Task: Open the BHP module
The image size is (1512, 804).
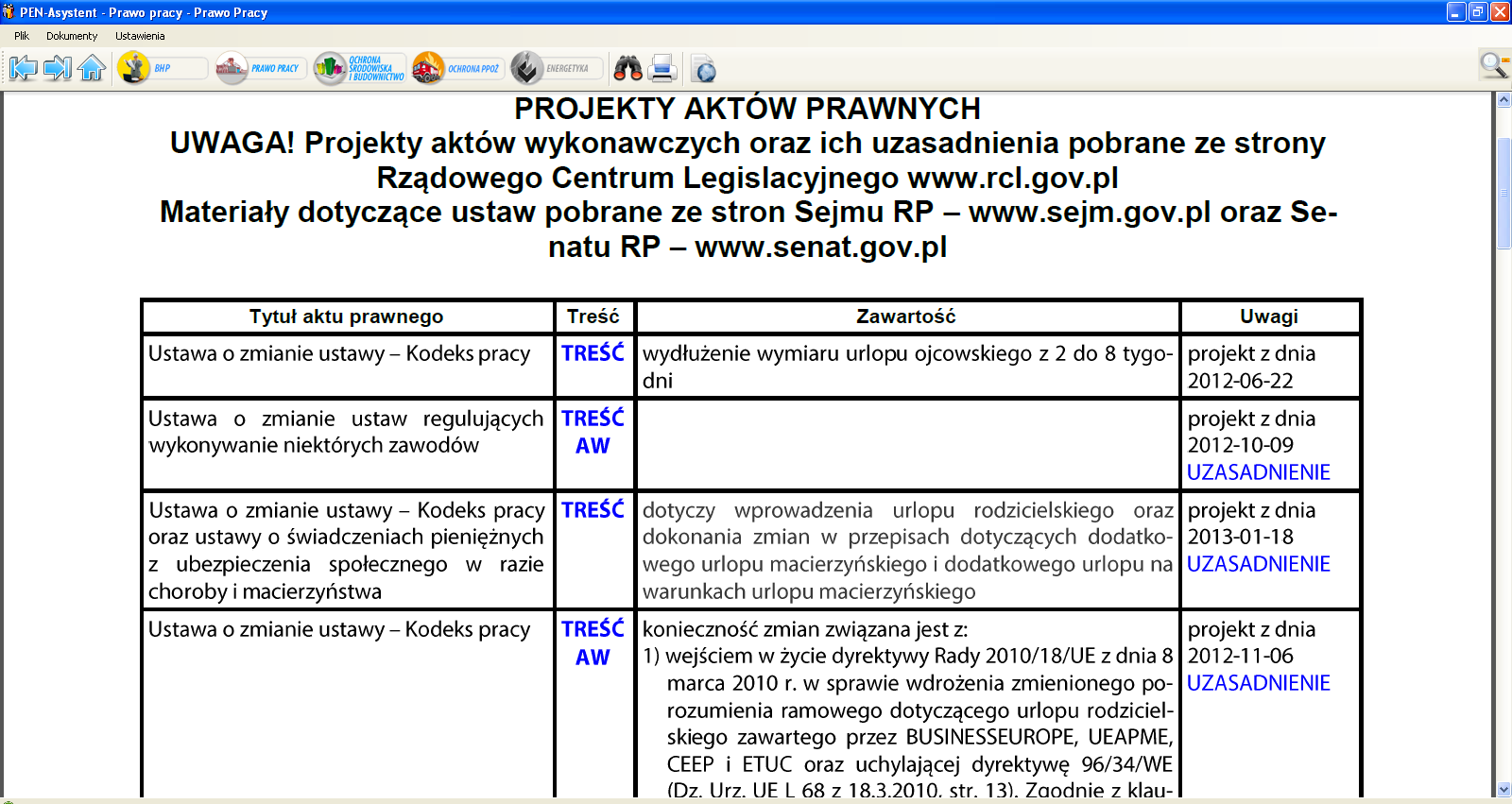Action: (x=163, y=68)
